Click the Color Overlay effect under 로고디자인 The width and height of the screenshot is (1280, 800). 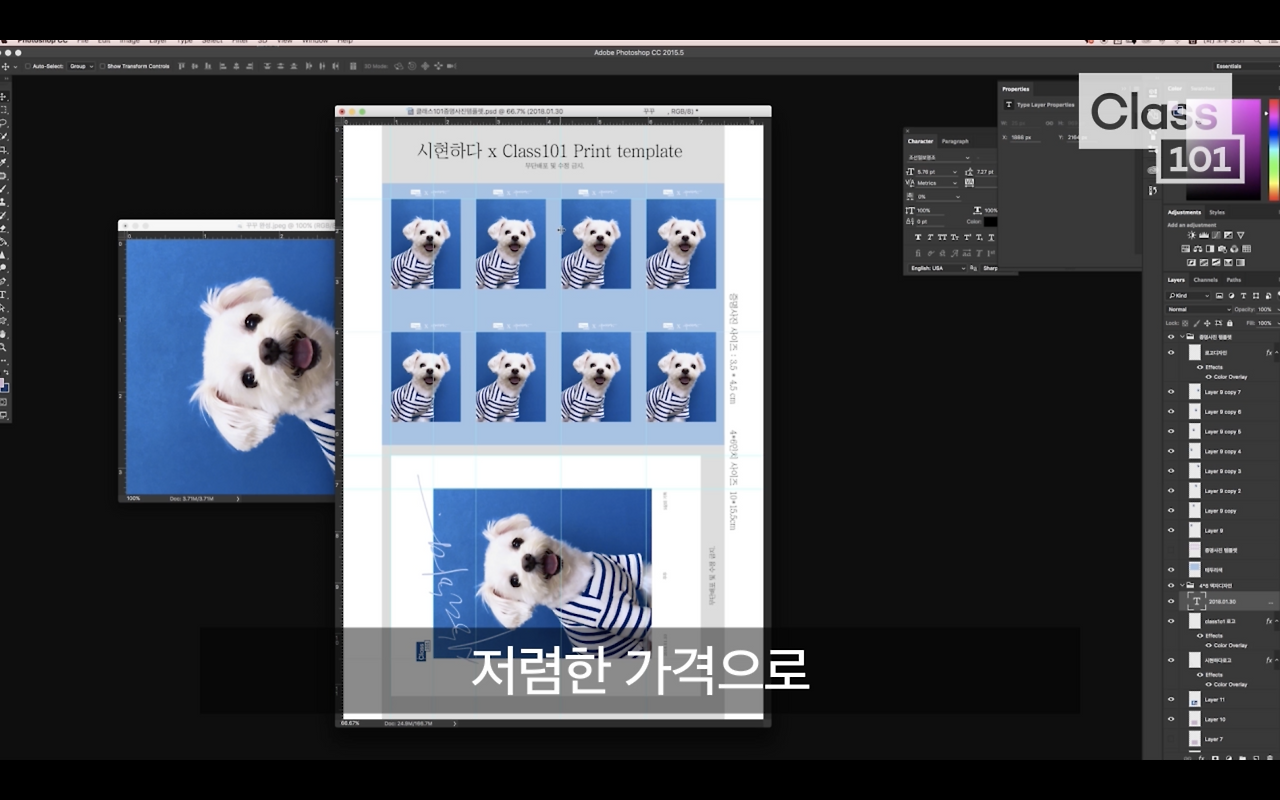click(1232, 377)
